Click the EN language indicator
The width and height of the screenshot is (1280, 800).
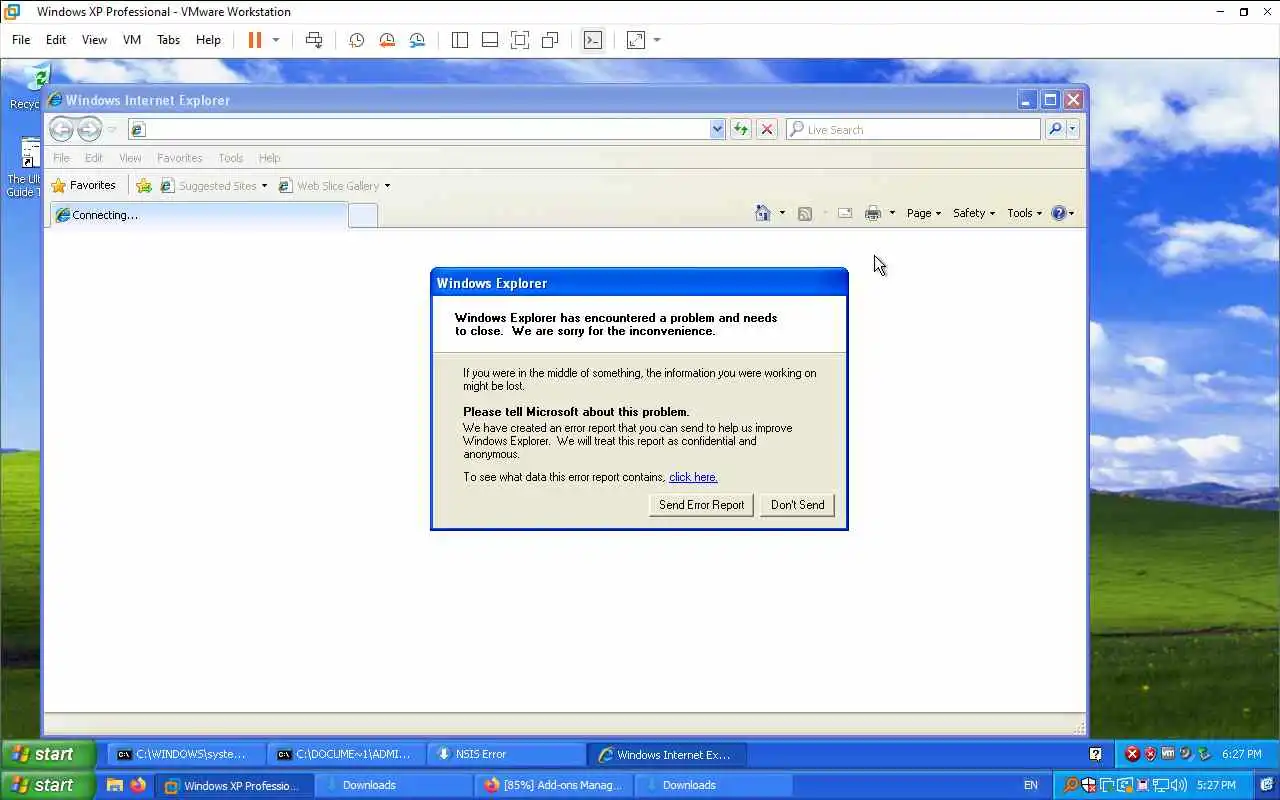(x=1031, y=785)
